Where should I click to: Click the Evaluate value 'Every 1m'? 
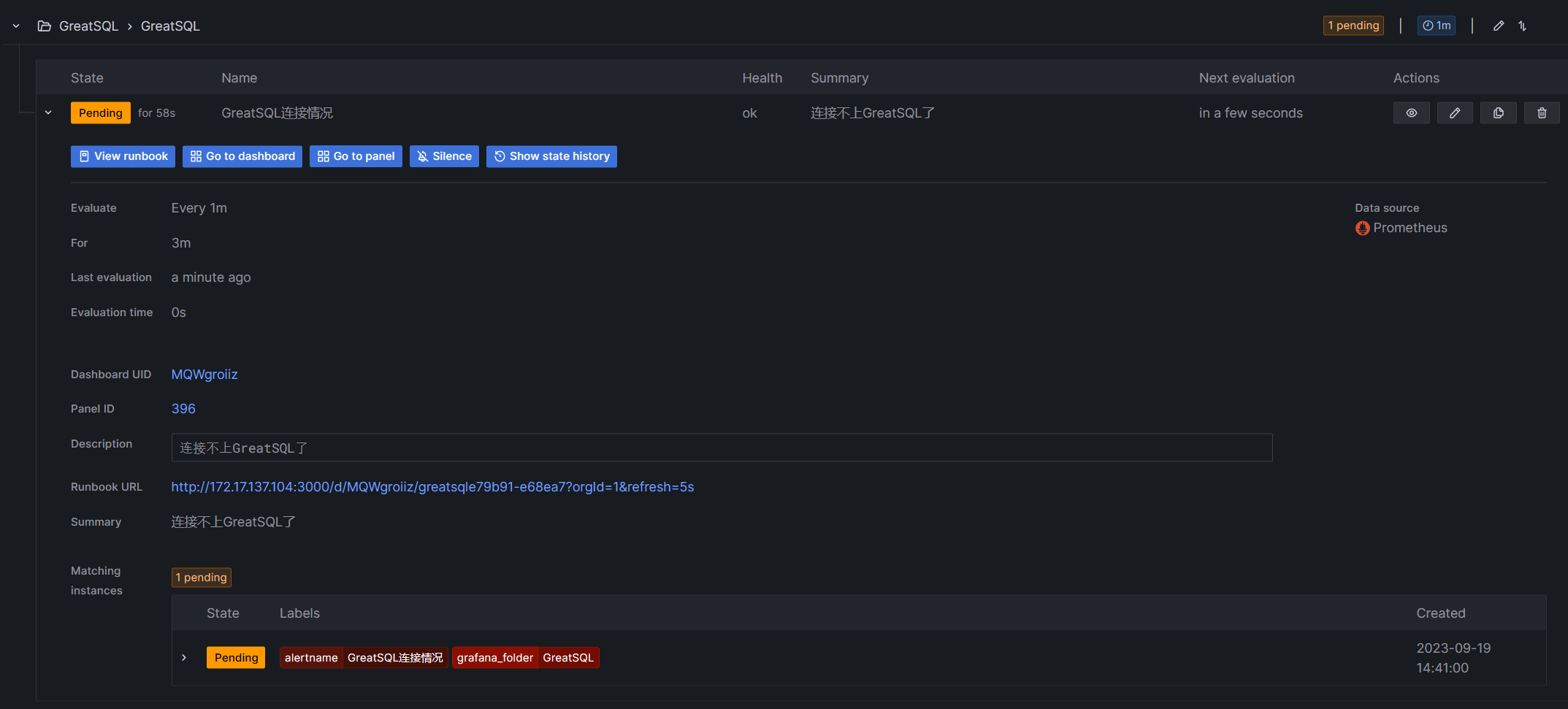pos(199,208)
